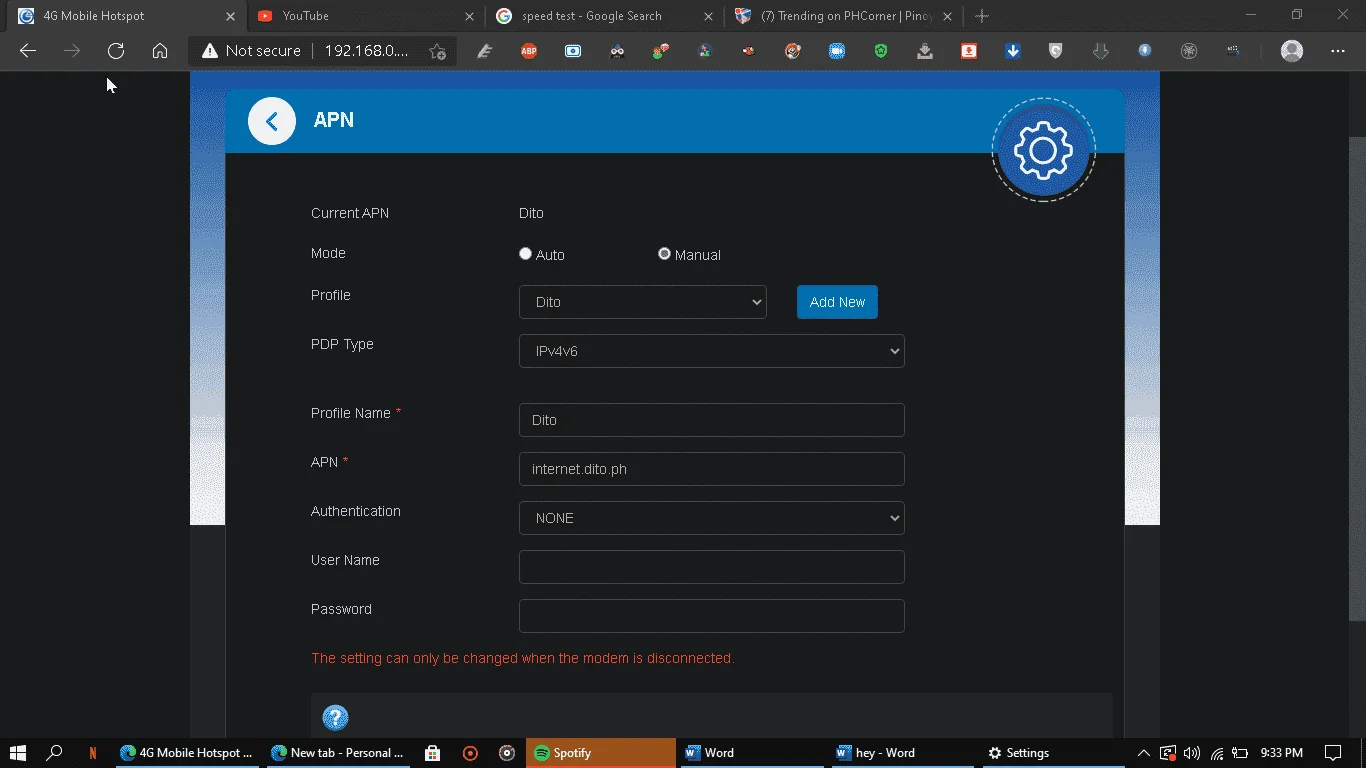Select Manual mode radio button
The image size is (1366, 768).
(664, 254)
